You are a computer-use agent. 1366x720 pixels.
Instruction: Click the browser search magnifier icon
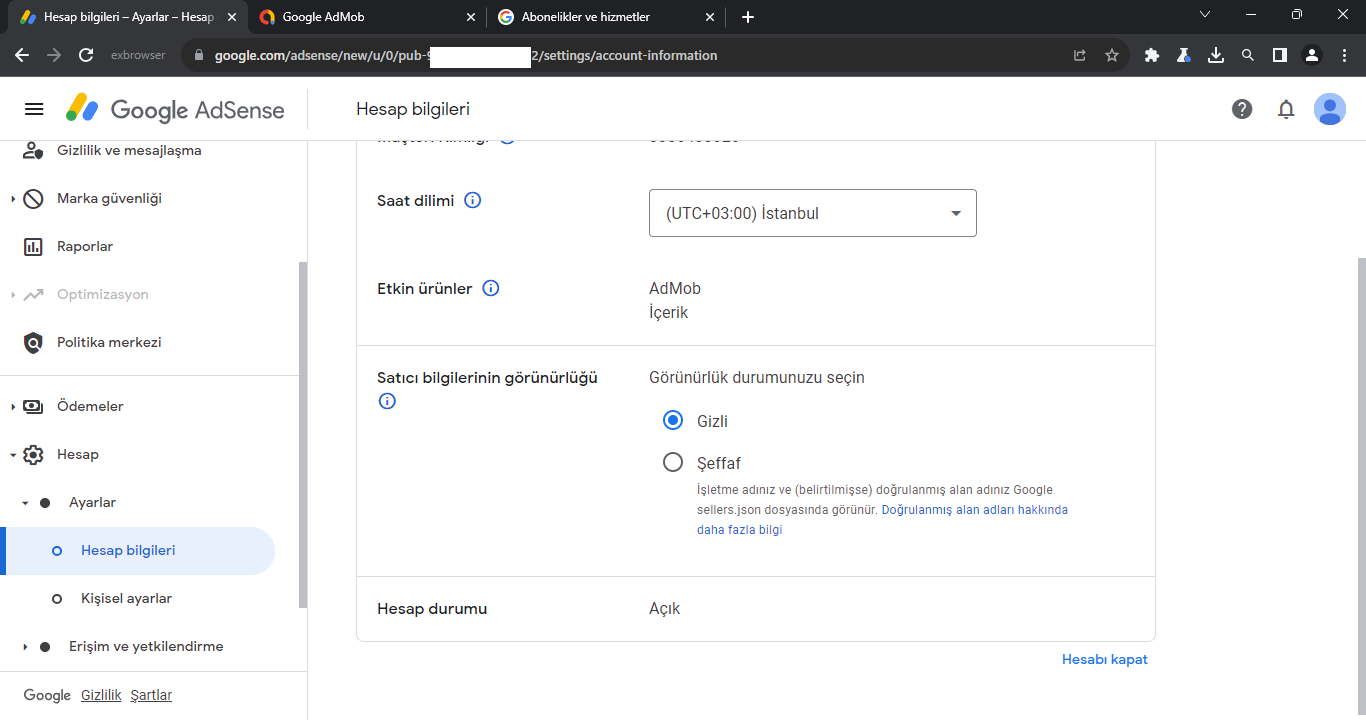click(1248, 56)
